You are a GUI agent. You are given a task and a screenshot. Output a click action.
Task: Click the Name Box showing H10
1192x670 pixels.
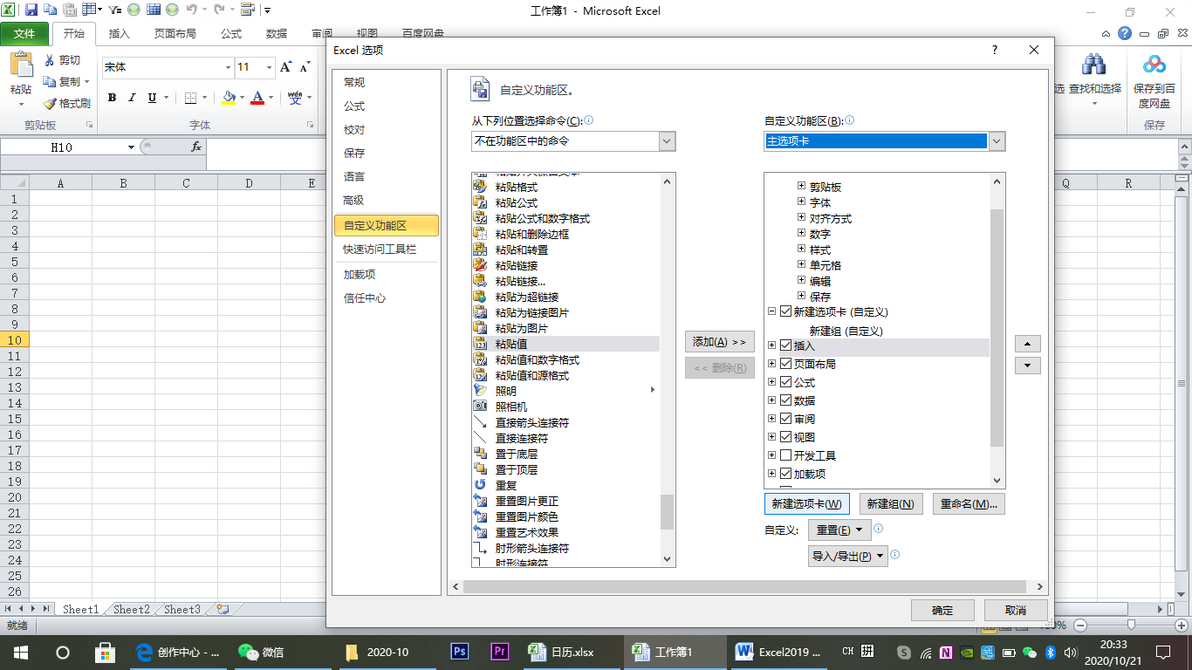pos(62,147)
